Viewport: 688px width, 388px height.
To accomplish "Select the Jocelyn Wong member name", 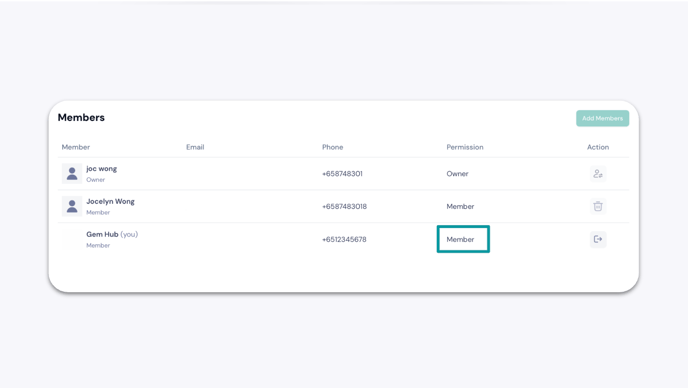I will pyautogui.click(x=110, y=201).
